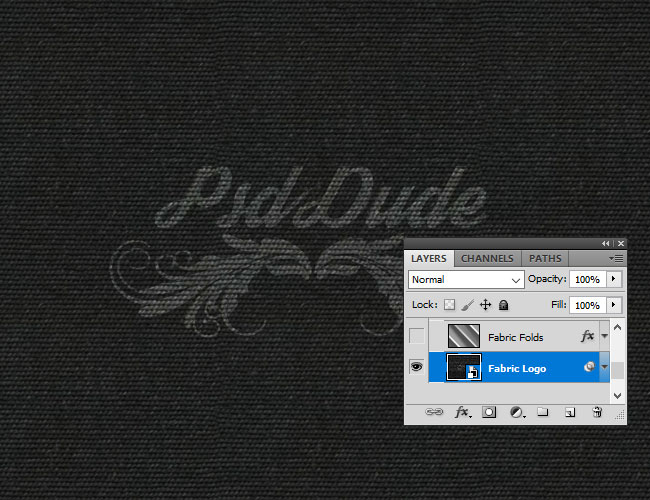The image size is (650, 500).
Task: Switch to the Channels tab
Action: (x=488, y=259)
